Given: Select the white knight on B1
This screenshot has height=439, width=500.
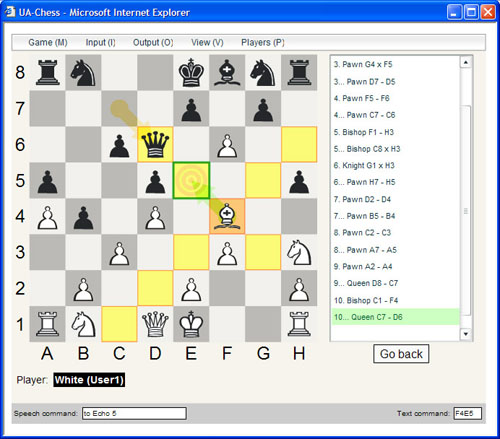Looking at the screenshot, I should tap(83, 324).
